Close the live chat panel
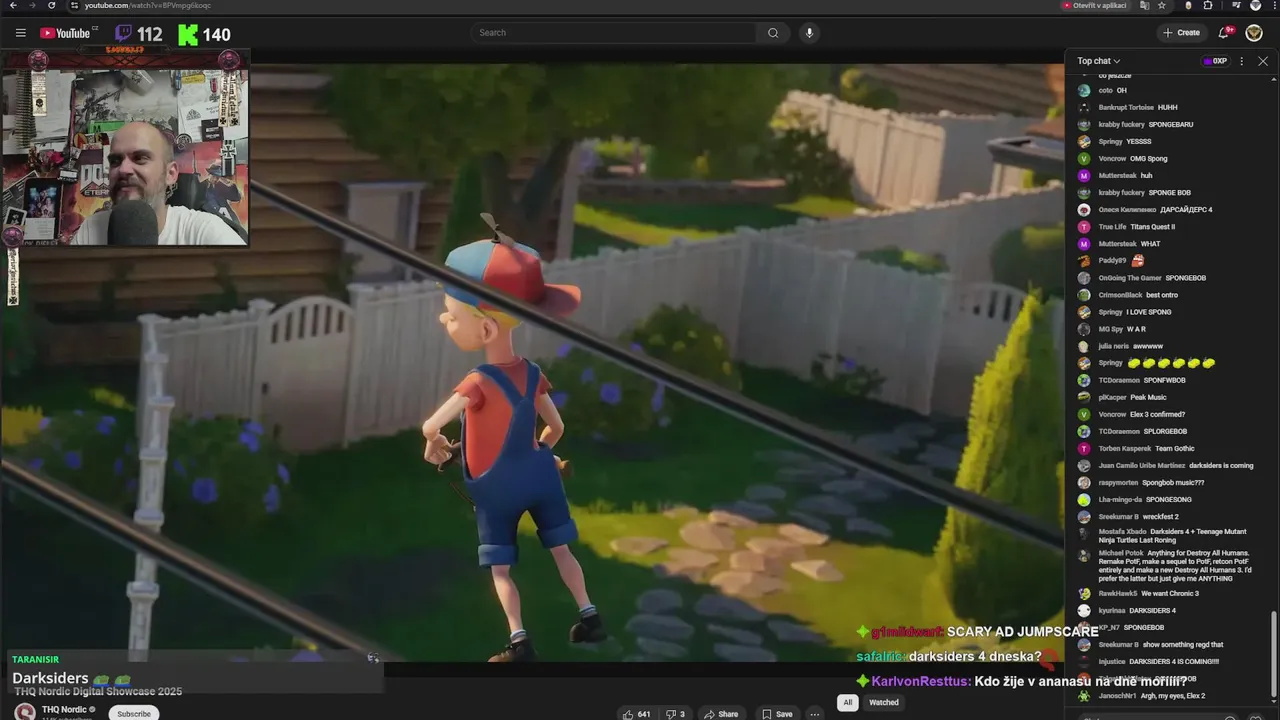The image size is (1280, 720). [1263, 61]
